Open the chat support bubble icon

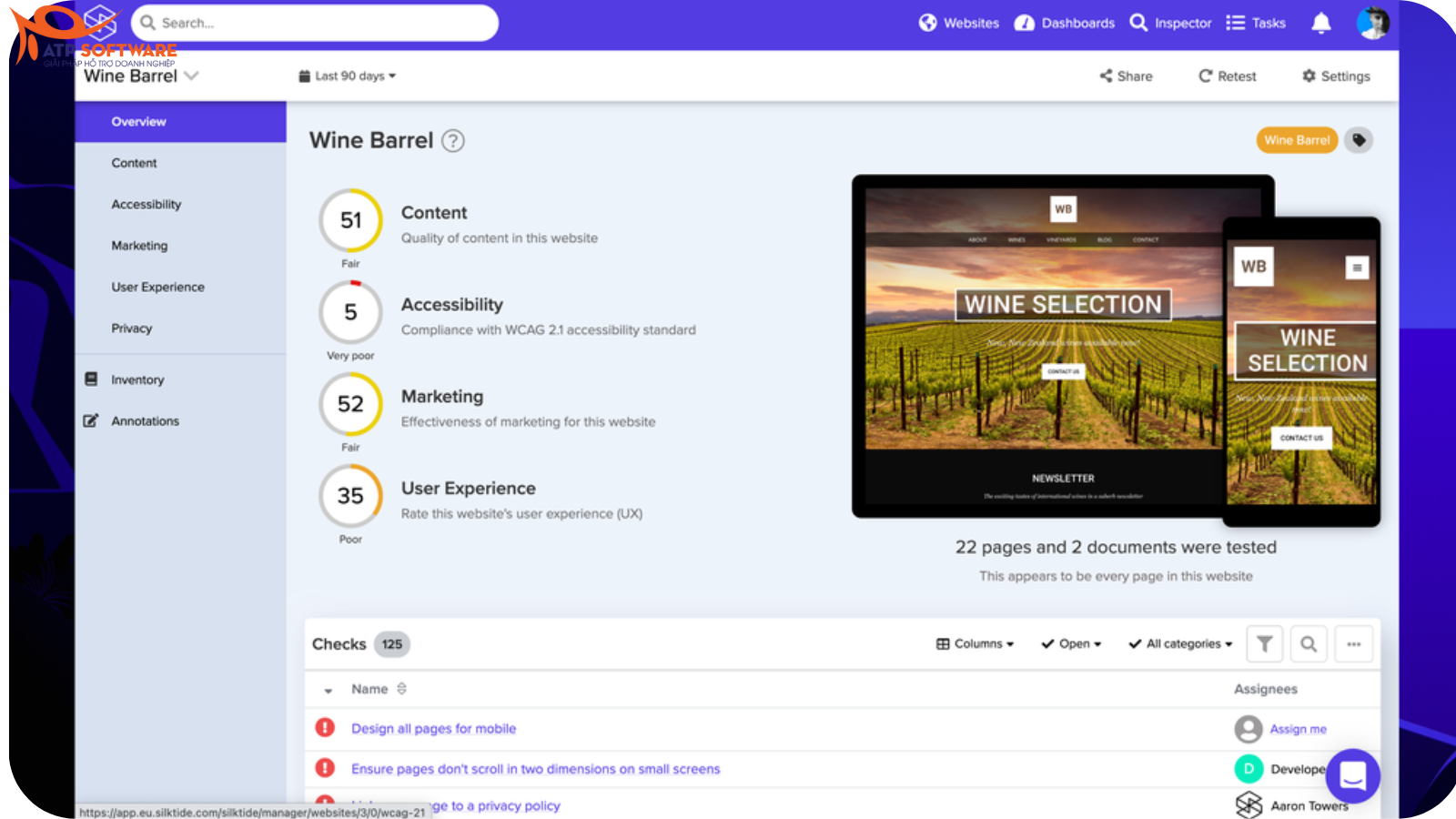click(x=1352, y=775)
